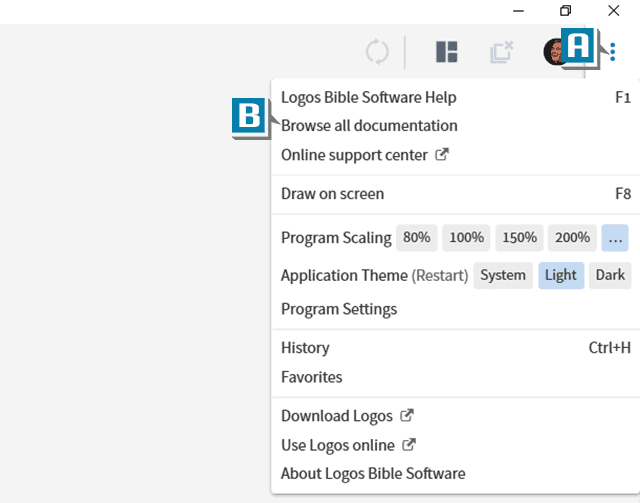Open the Layouts panel icon
640x503 pixels.
(447, 52)
